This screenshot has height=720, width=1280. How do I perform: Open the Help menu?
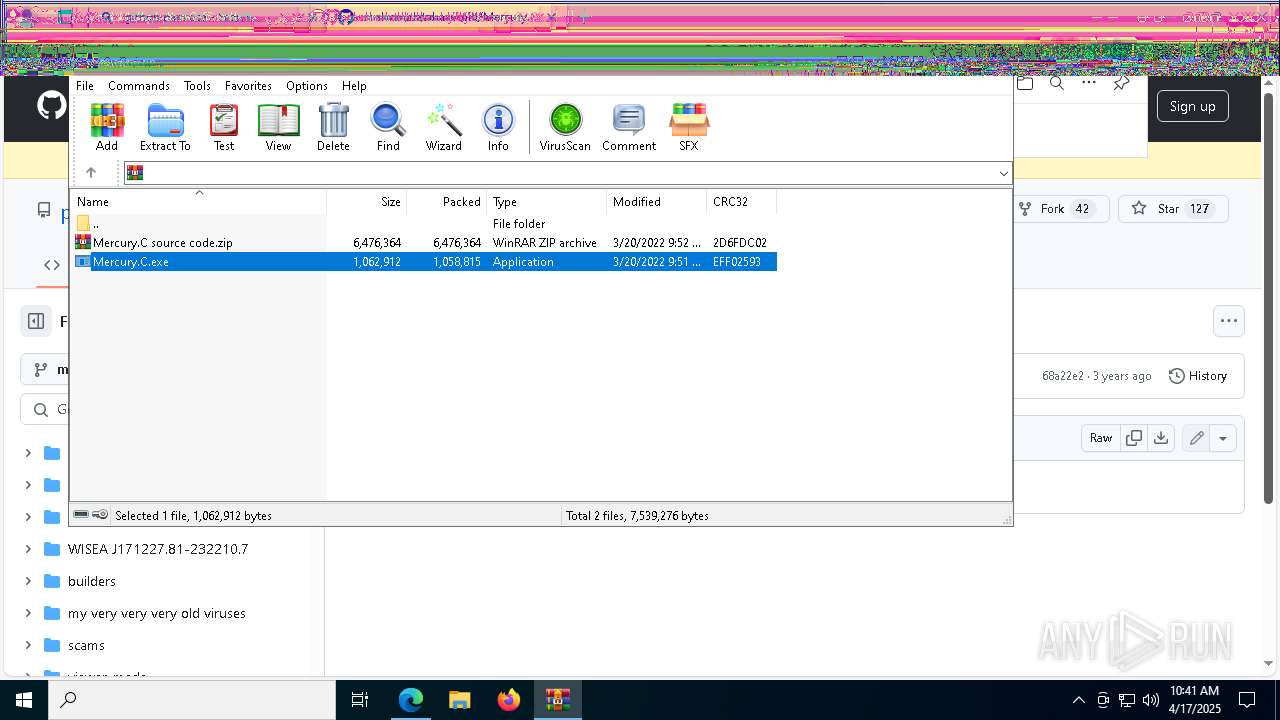pyautogui.click(x=354, y=86)
